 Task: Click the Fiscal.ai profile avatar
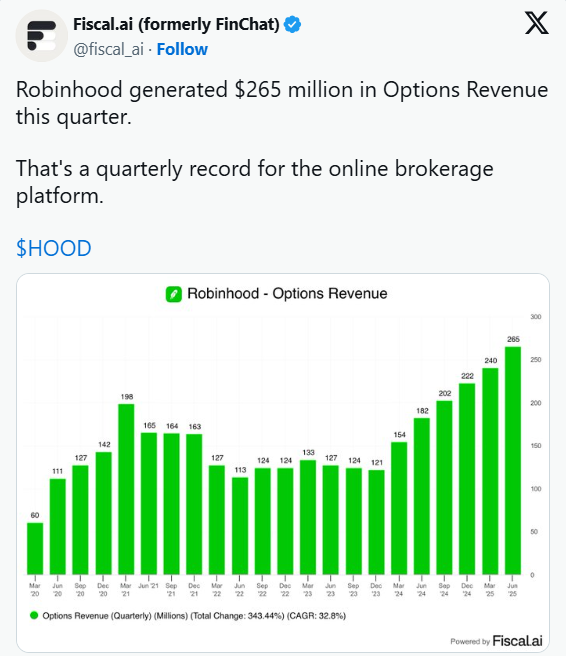(x=41, y=36)
